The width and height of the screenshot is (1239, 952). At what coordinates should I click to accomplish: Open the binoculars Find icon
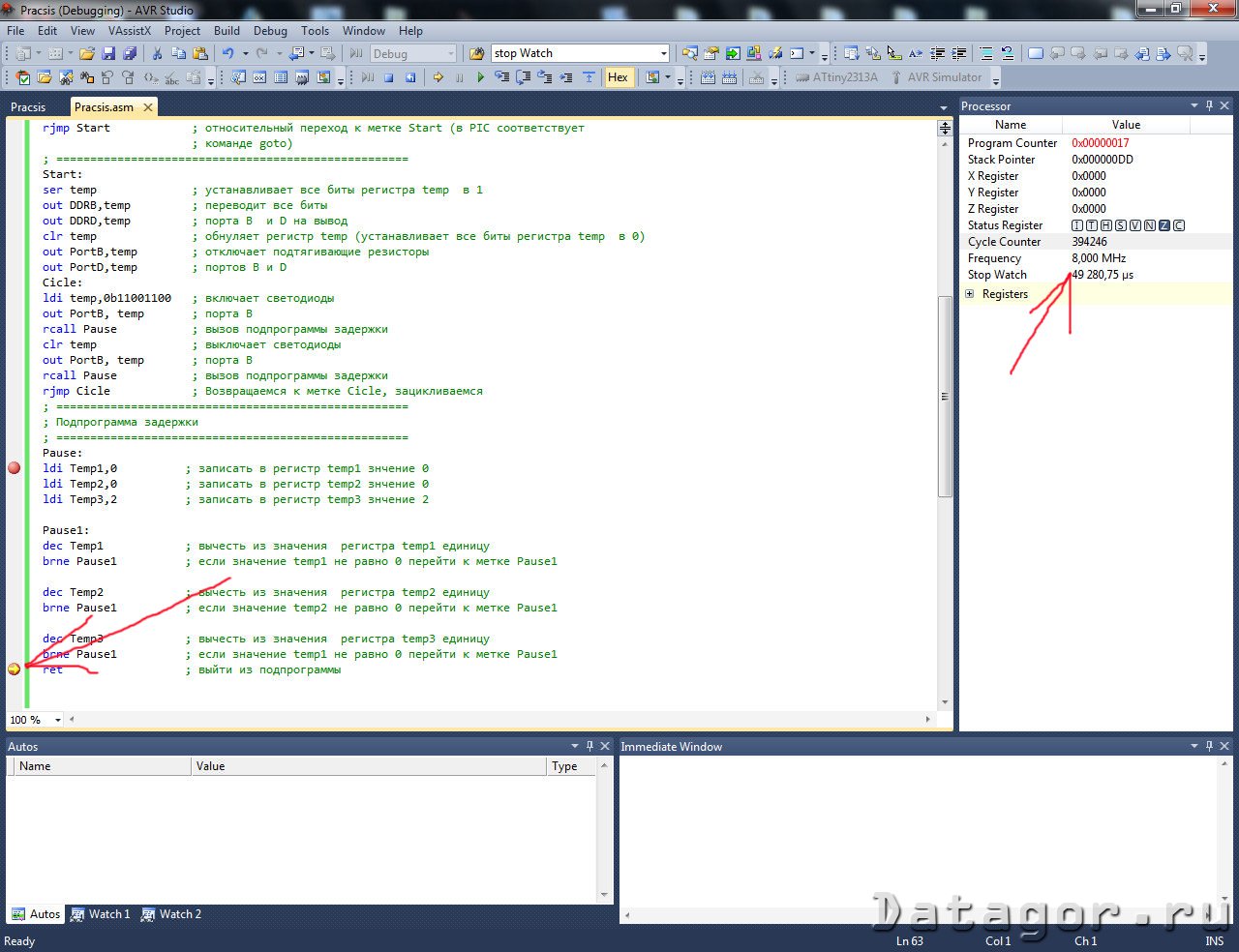(x=86, y=77)
